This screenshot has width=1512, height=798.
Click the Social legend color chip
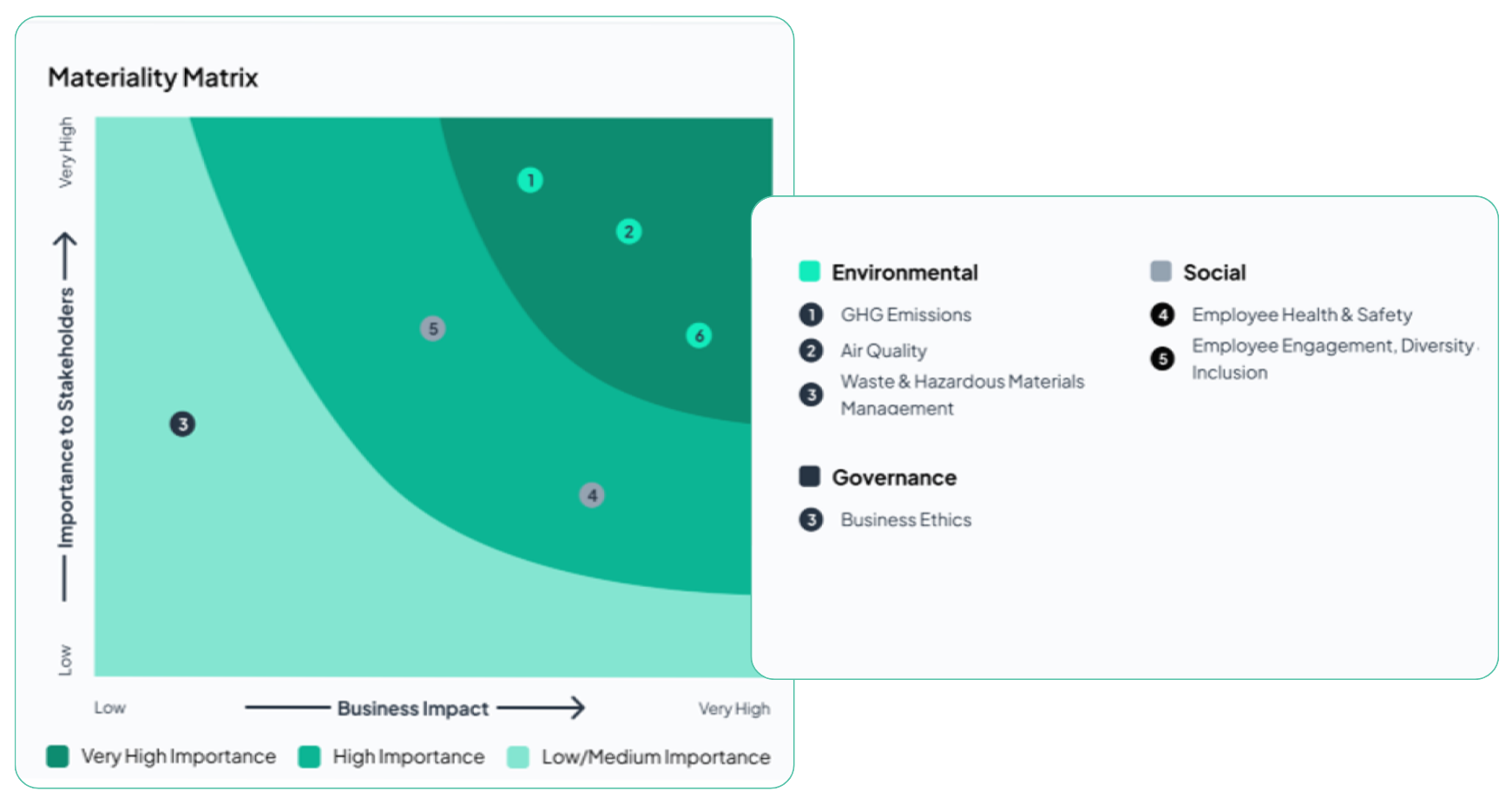coord(1161,271)
